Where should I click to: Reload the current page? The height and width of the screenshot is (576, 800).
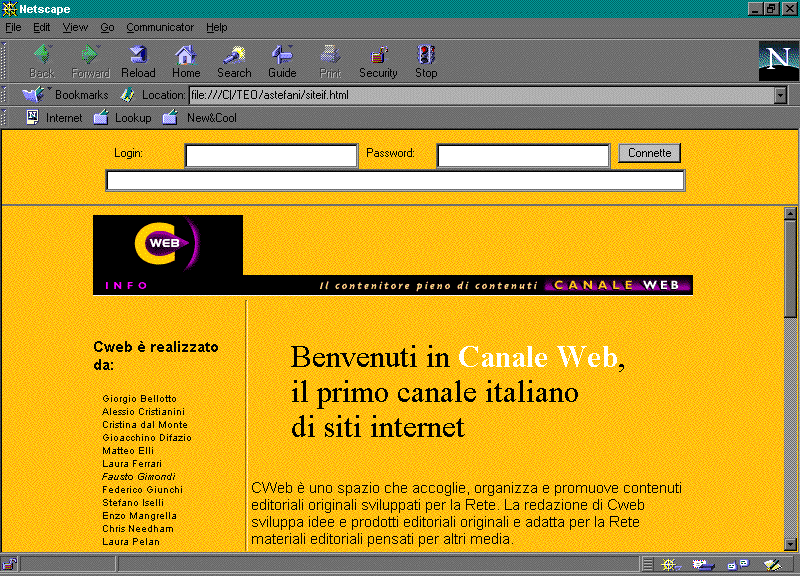(x=138, y=61)
